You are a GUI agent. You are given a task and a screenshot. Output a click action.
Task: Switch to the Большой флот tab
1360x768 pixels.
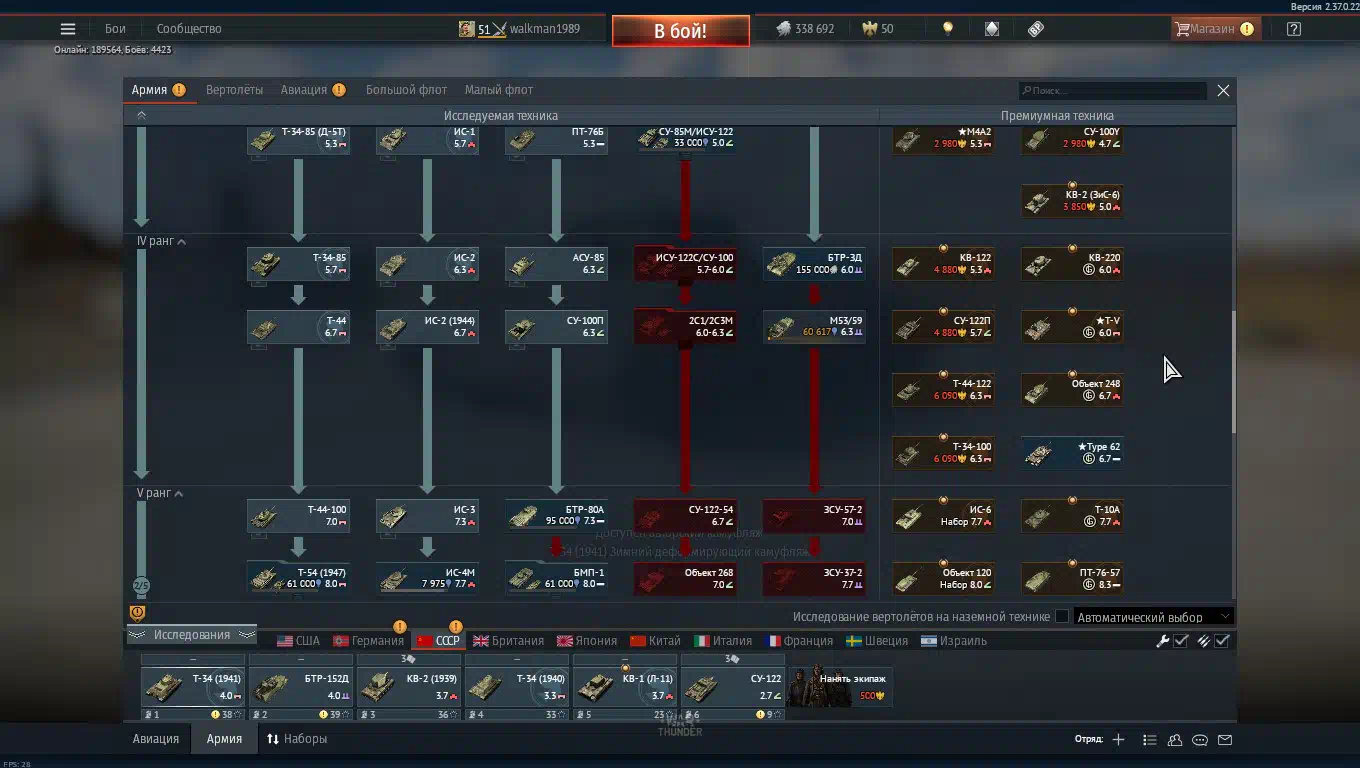pos(406,90)
